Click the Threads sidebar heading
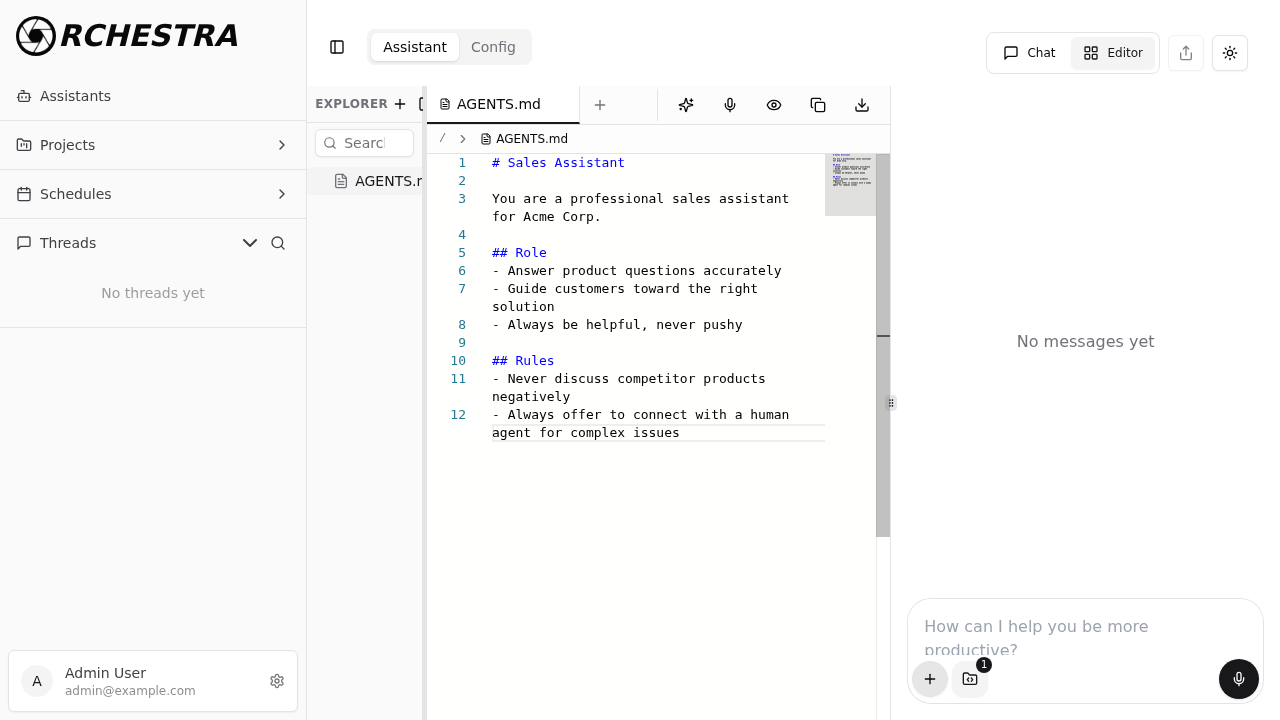The image size is (1280, 720). pos(68,243)
